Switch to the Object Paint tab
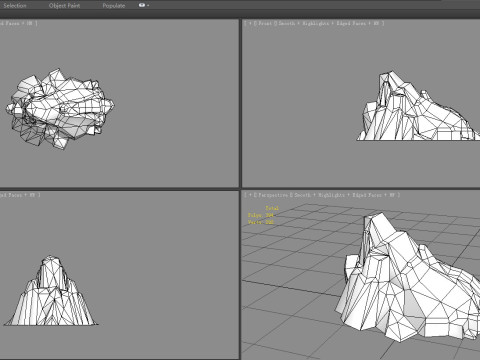The height and width of the screenshot is (360, 480). pyautogui.click(x=64, y=6)
